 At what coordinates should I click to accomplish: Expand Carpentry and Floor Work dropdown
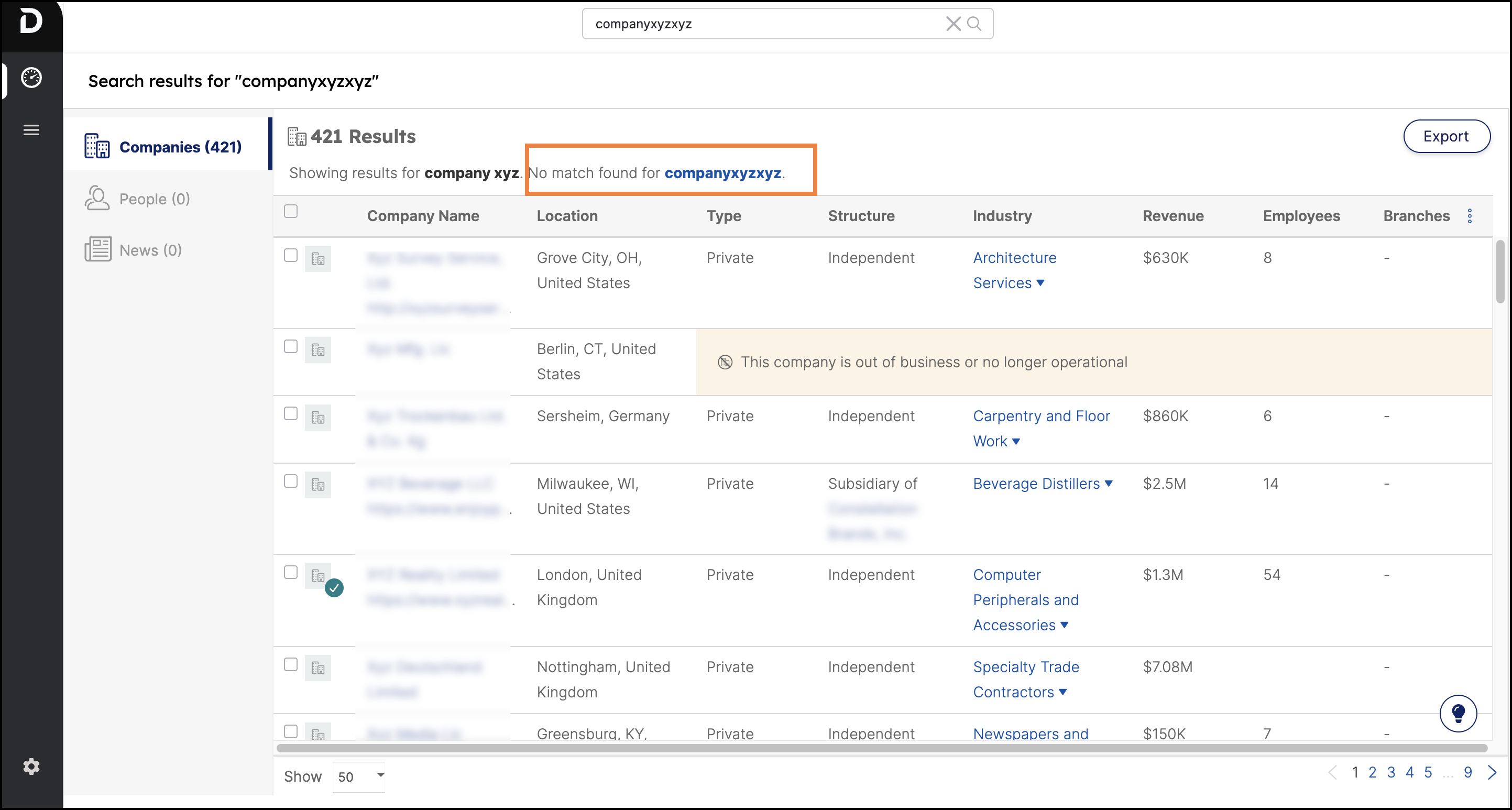(1016, 441)
